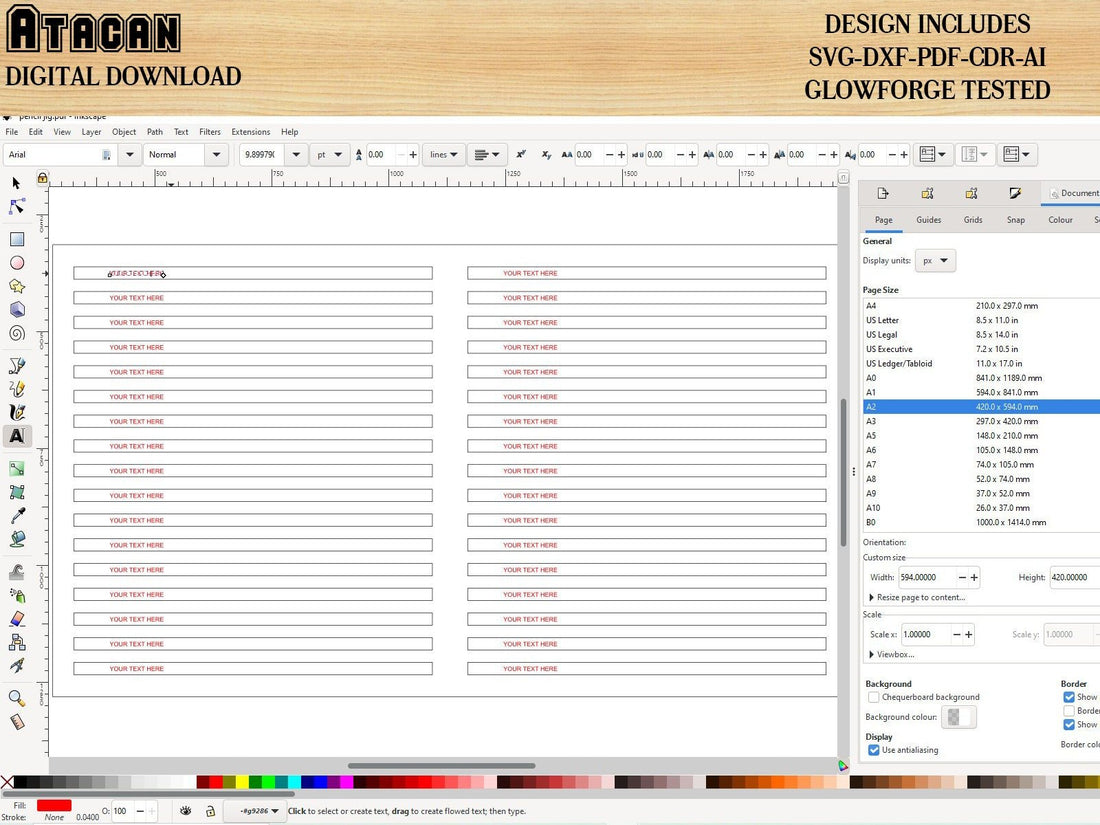Open the Filters menu
This screenshot has height=825, width=1100.
coord(209,131)
